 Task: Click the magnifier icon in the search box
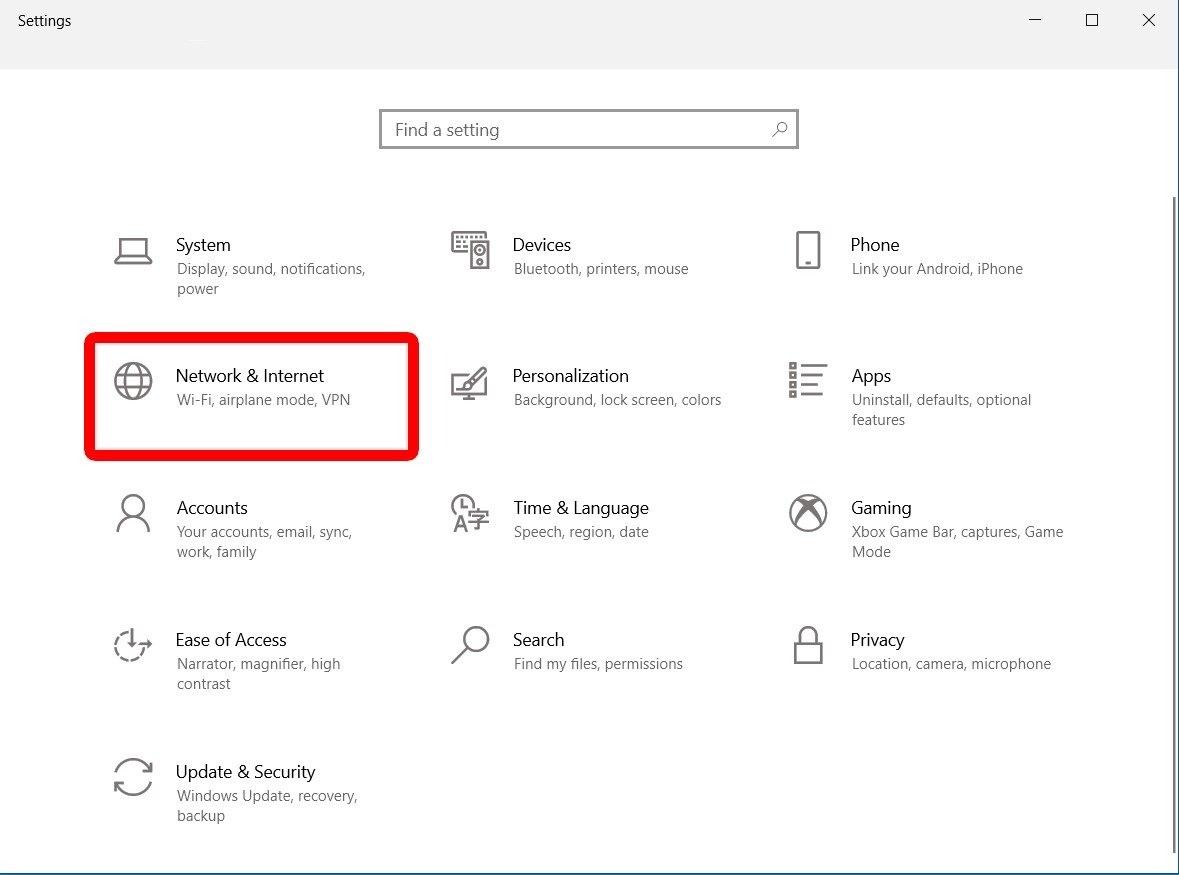click(780, 129)
